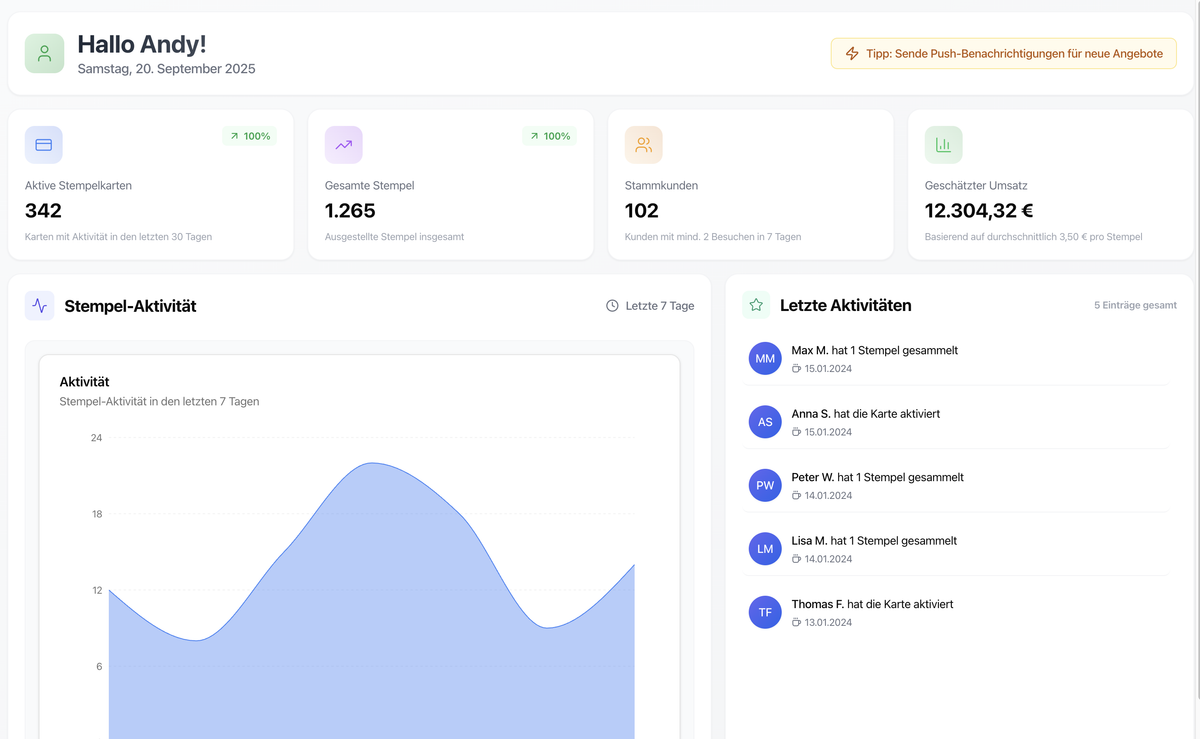1200x739 pixels.
Task: Click the peak of the Aktivität area chart
Action: pyautogui.click(x=370, y=463)
